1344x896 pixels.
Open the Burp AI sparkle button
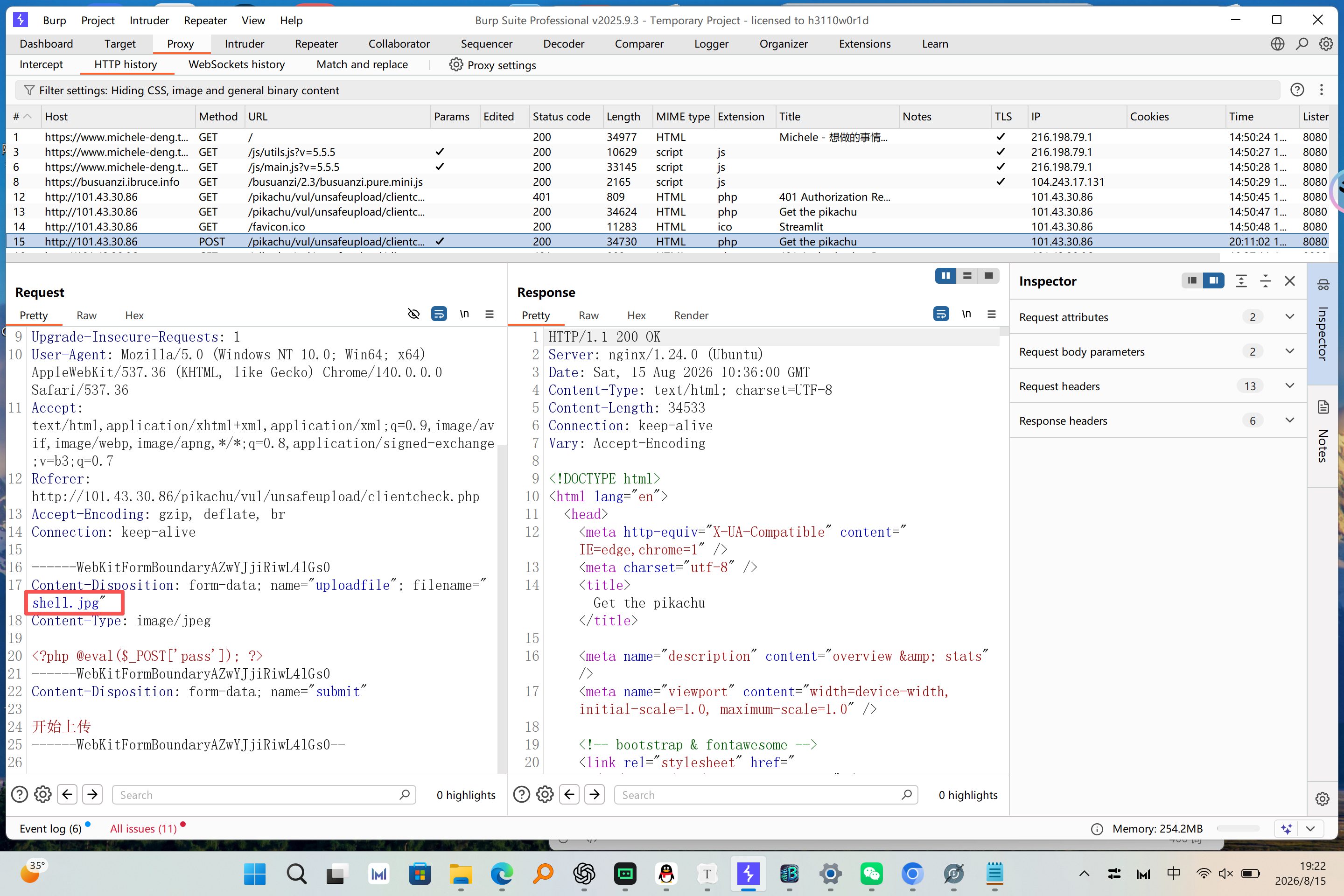(1286, 829)
